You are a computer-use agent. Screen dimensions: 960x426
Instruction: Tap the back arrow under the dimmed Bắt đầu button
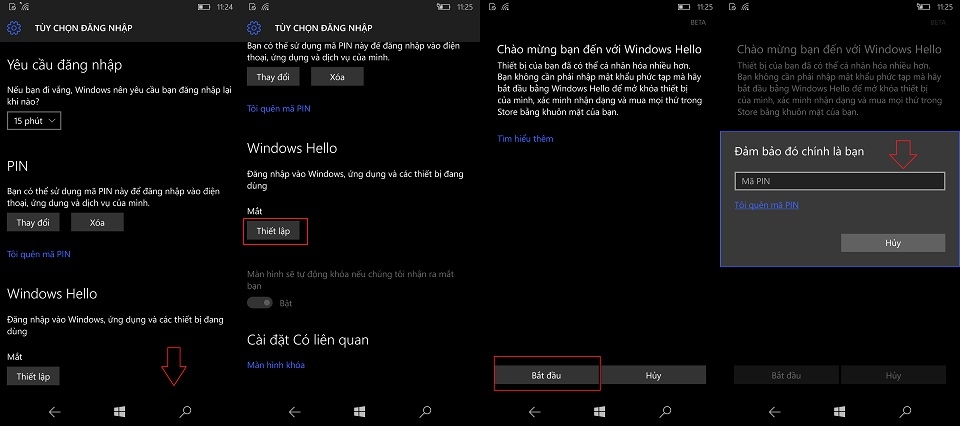[x=774, y=412]
